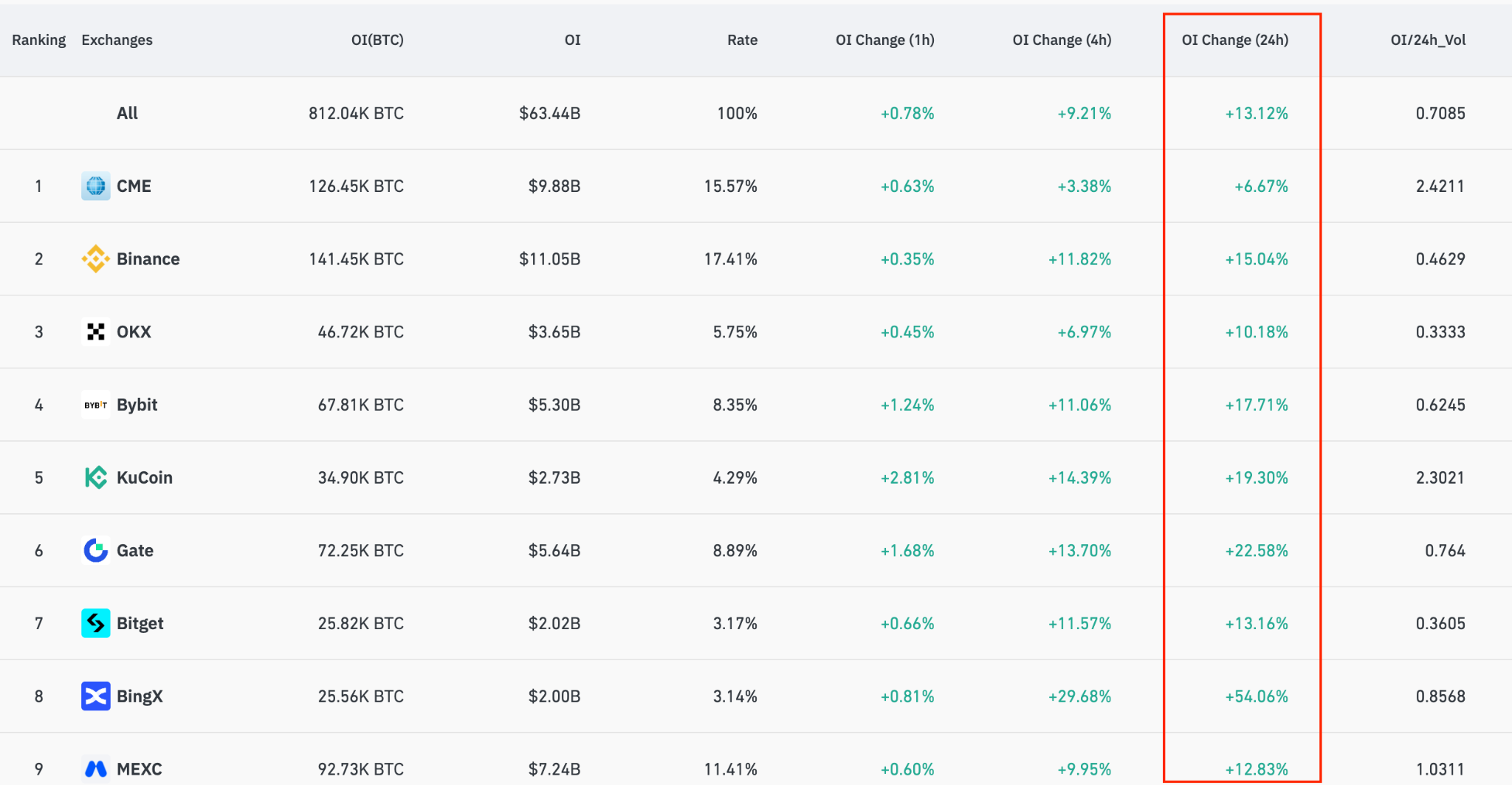Sort table by OI(BTC) column header
Image resolution: width=1512 pixels, height=785 pixels.
[377, 40]
